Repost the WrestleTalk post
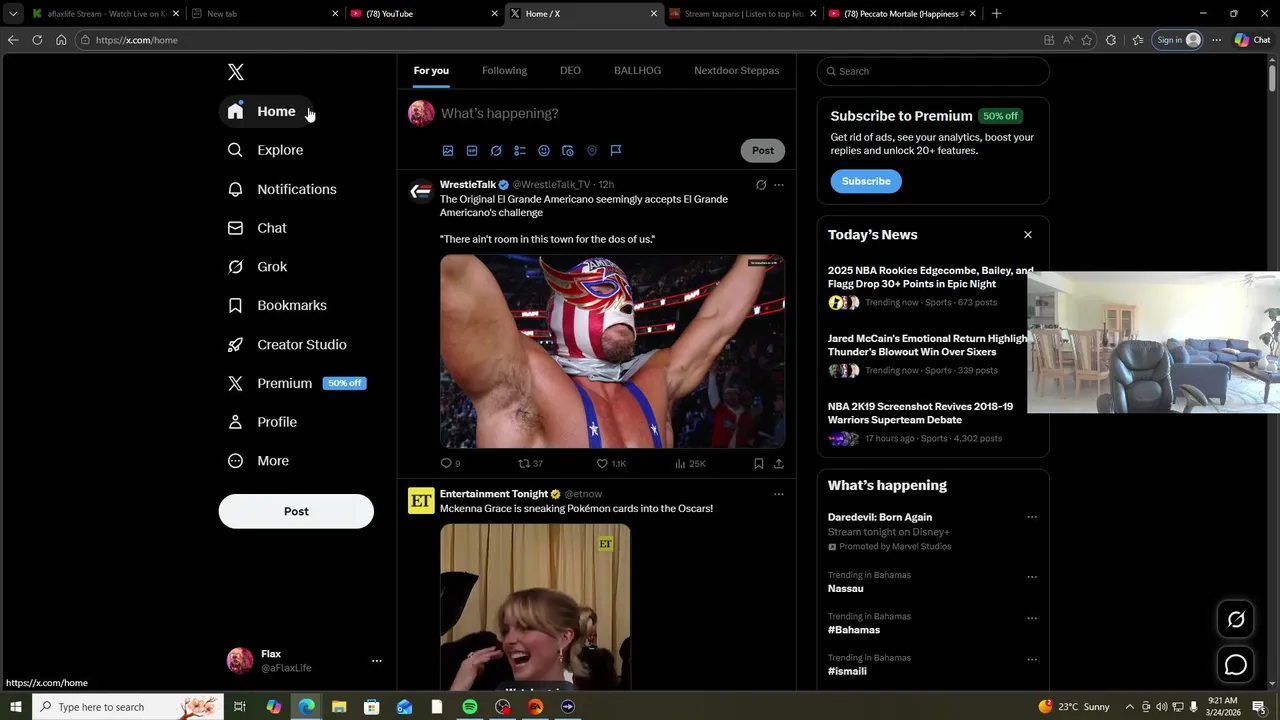Screen dimensions: 1280x720 (529, 464)
